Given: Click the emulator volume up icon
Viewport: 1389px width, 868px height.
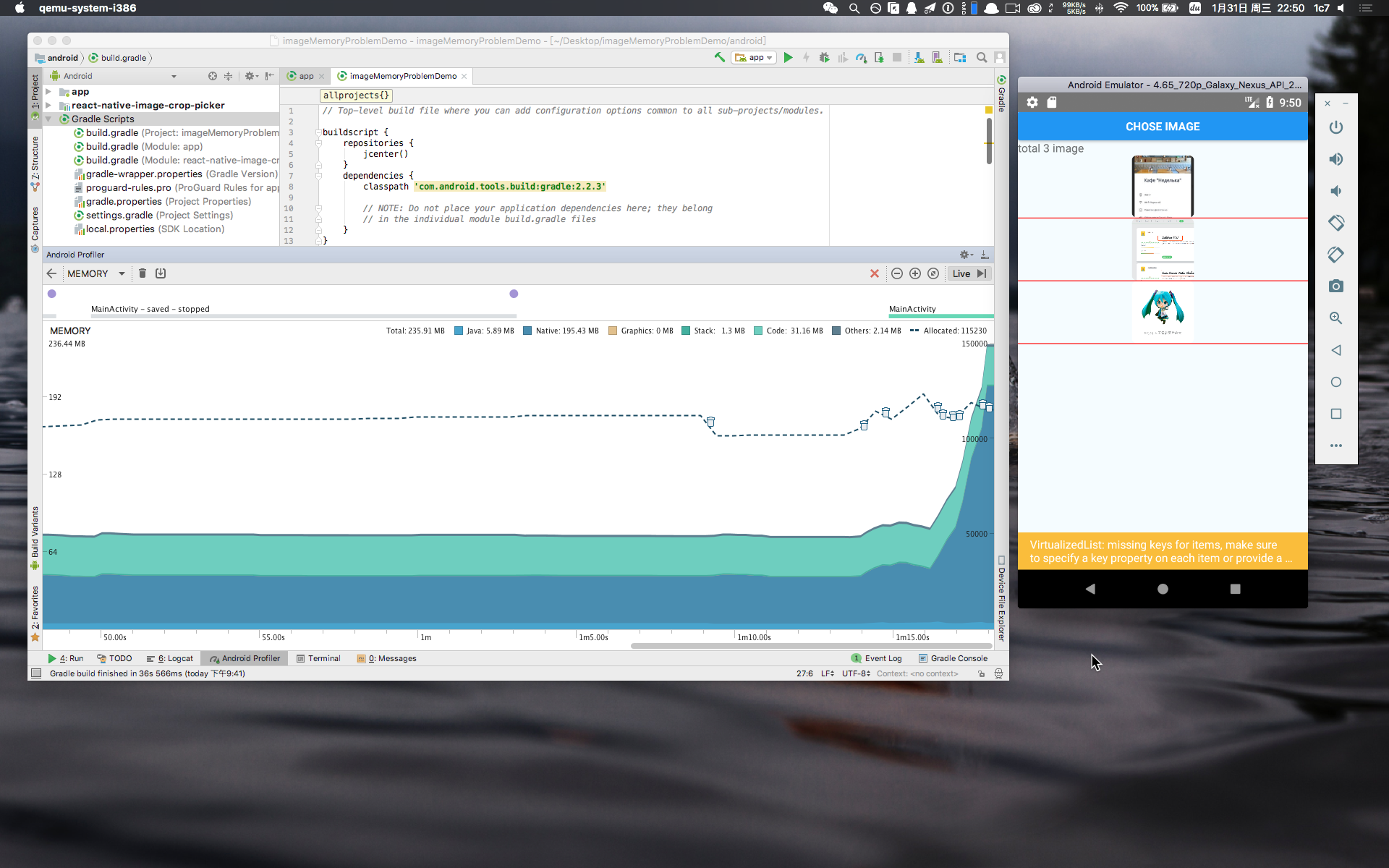Looking at the screenshot, I should click(1336, 159).
